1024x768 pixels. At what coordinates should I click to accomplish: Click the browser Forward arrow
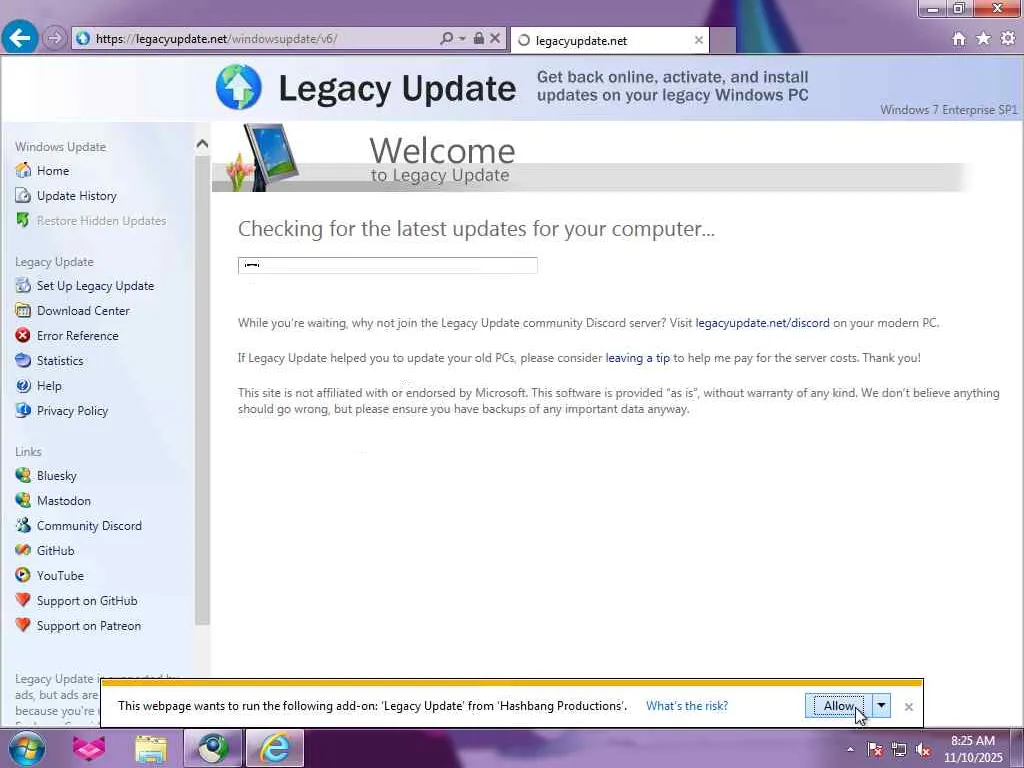[55, 39]
